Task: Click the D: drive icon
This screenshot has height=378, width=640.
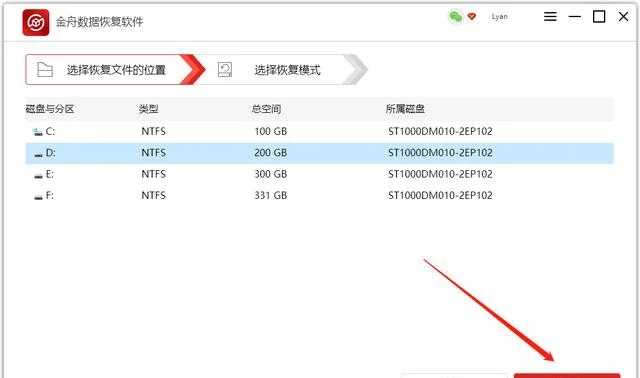Action: 38,154
